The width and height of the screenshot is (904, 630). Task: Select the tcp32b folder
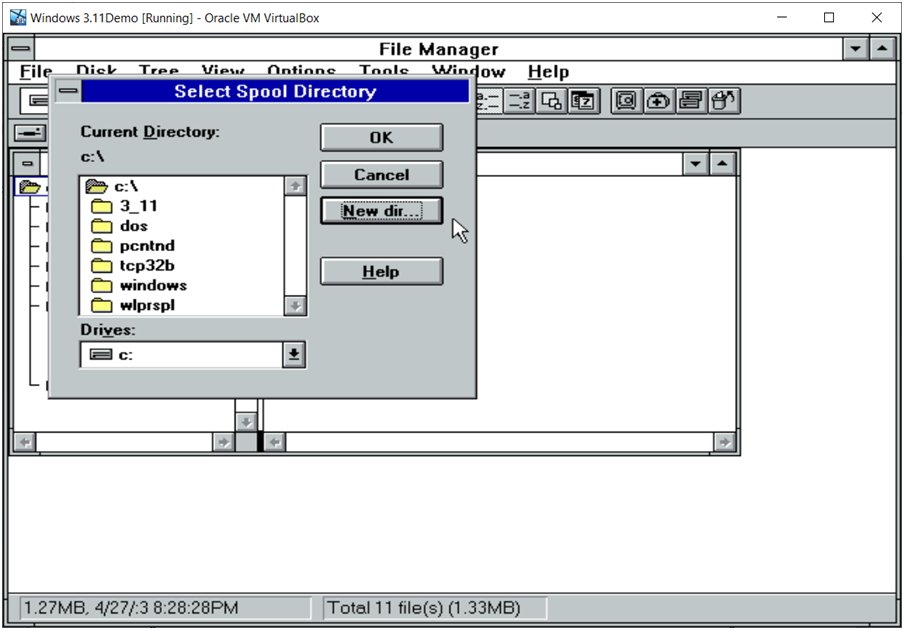[x=182, y=266]
